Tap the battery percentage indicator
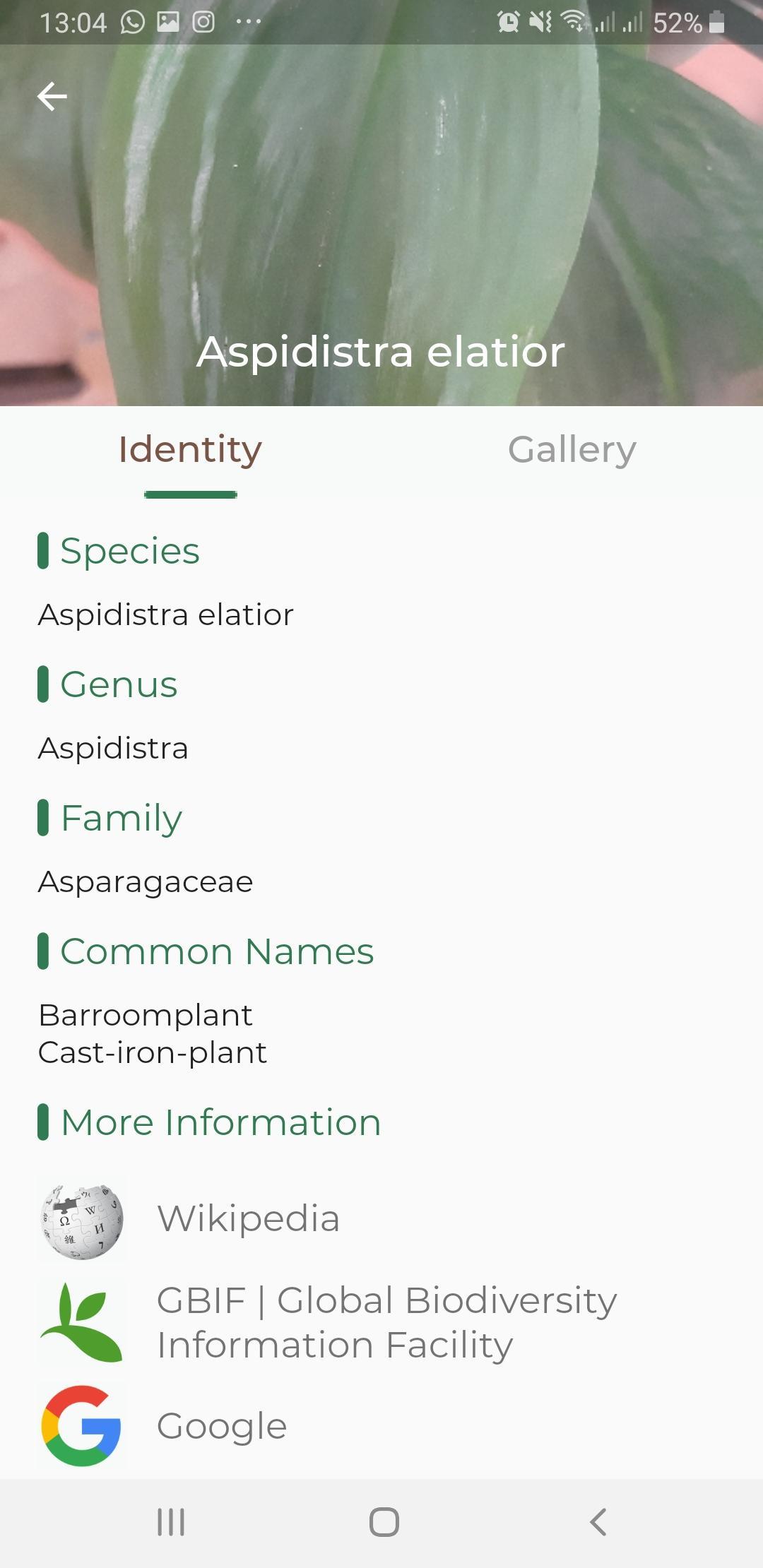Image resolution: width=763 pixels, height=1568 pixels. pyautogui.click(x=677, y=23)
